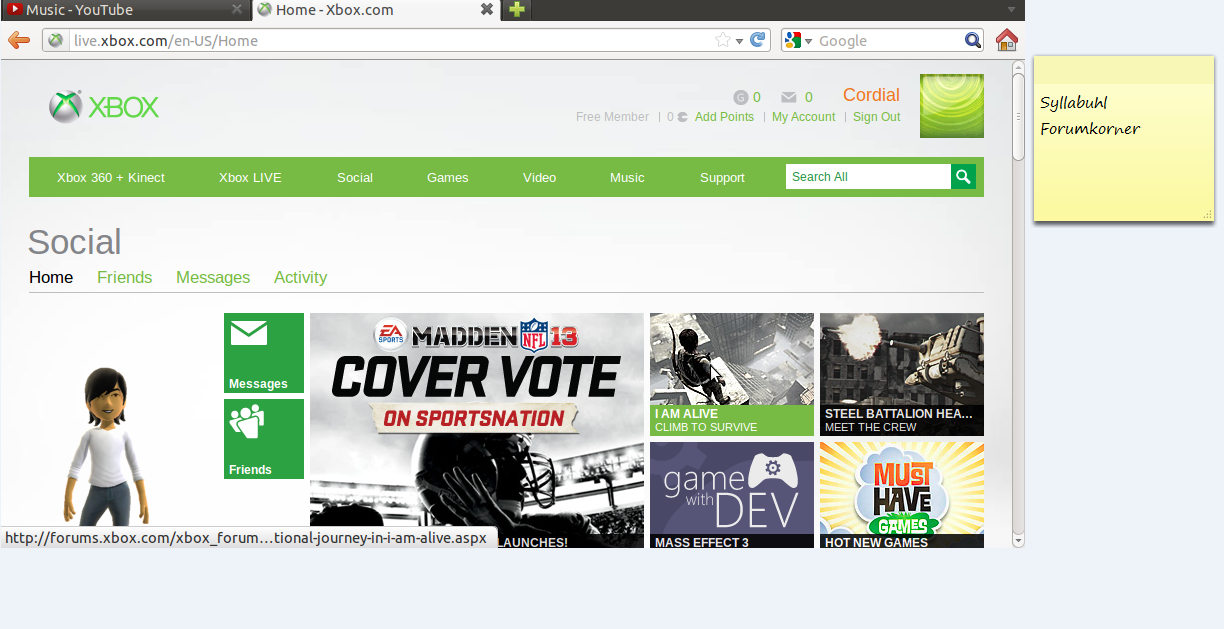Open the search engine selector dropdown
This screenshot has width=1224, height=629.
pyautogui.click(x=808, y=41)
